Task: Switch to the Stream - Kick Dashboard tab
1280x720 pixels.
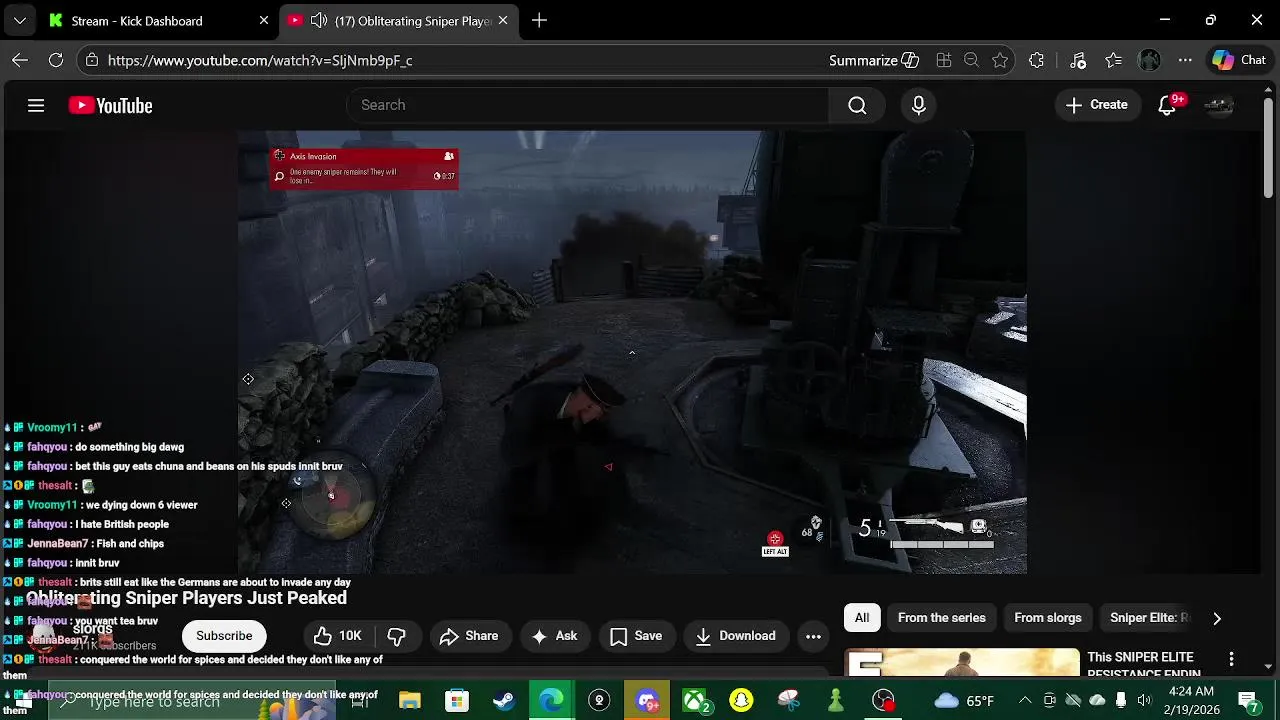Action: coord(137,21)
